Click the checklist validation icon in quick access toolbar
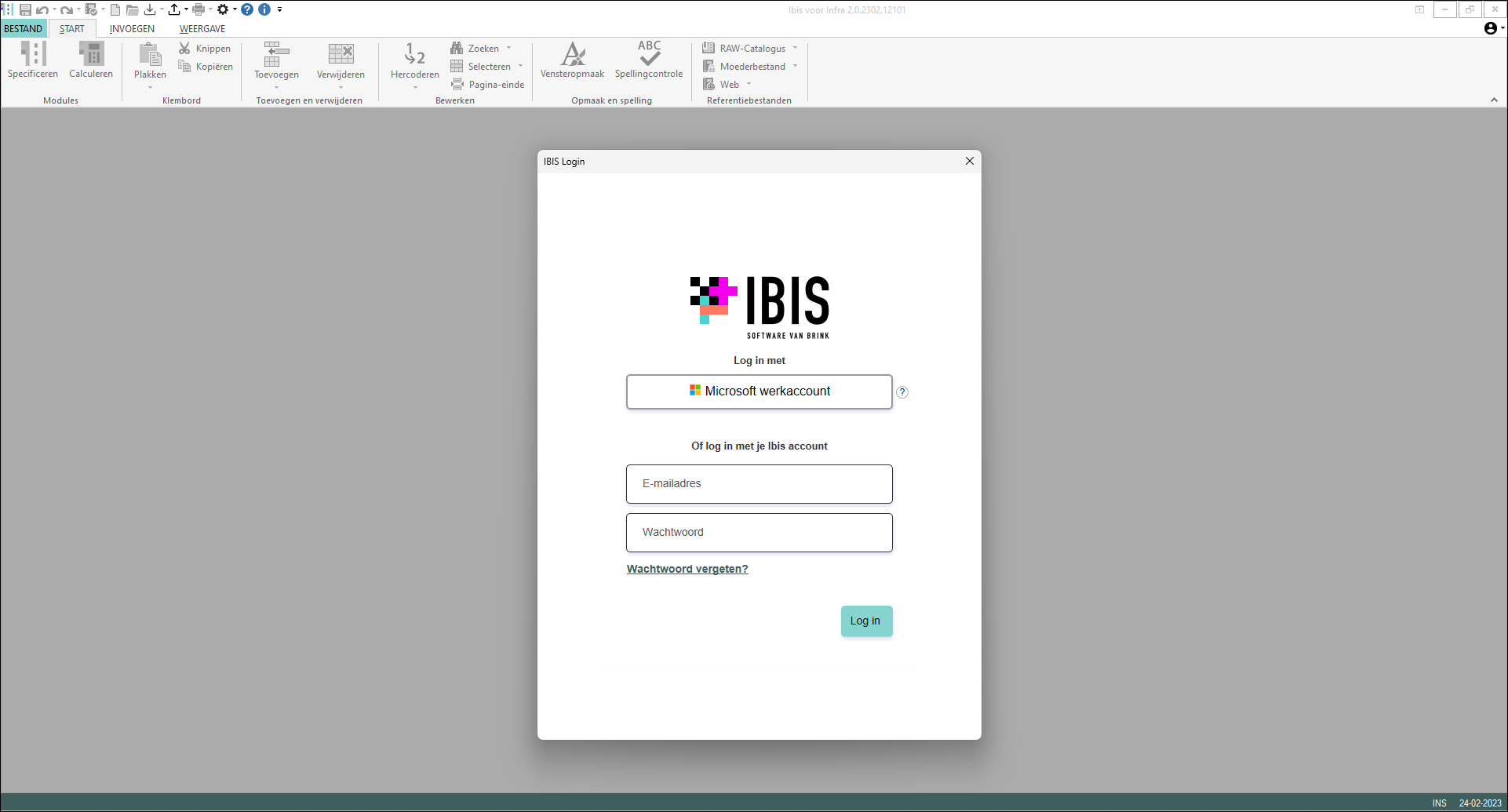 pos(91,9)
